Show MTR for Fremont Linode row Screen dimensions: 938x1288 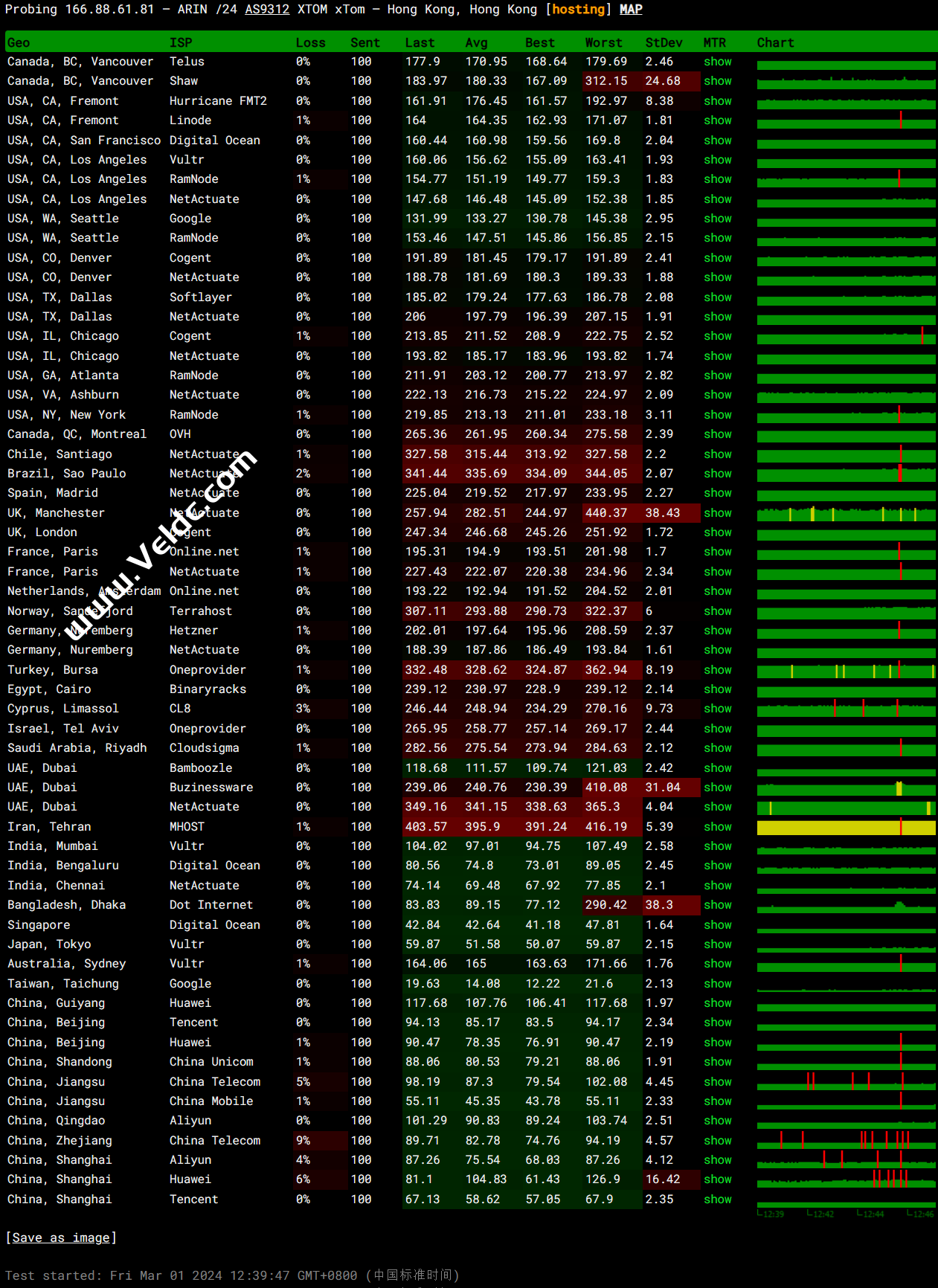(x=718, y=120)
